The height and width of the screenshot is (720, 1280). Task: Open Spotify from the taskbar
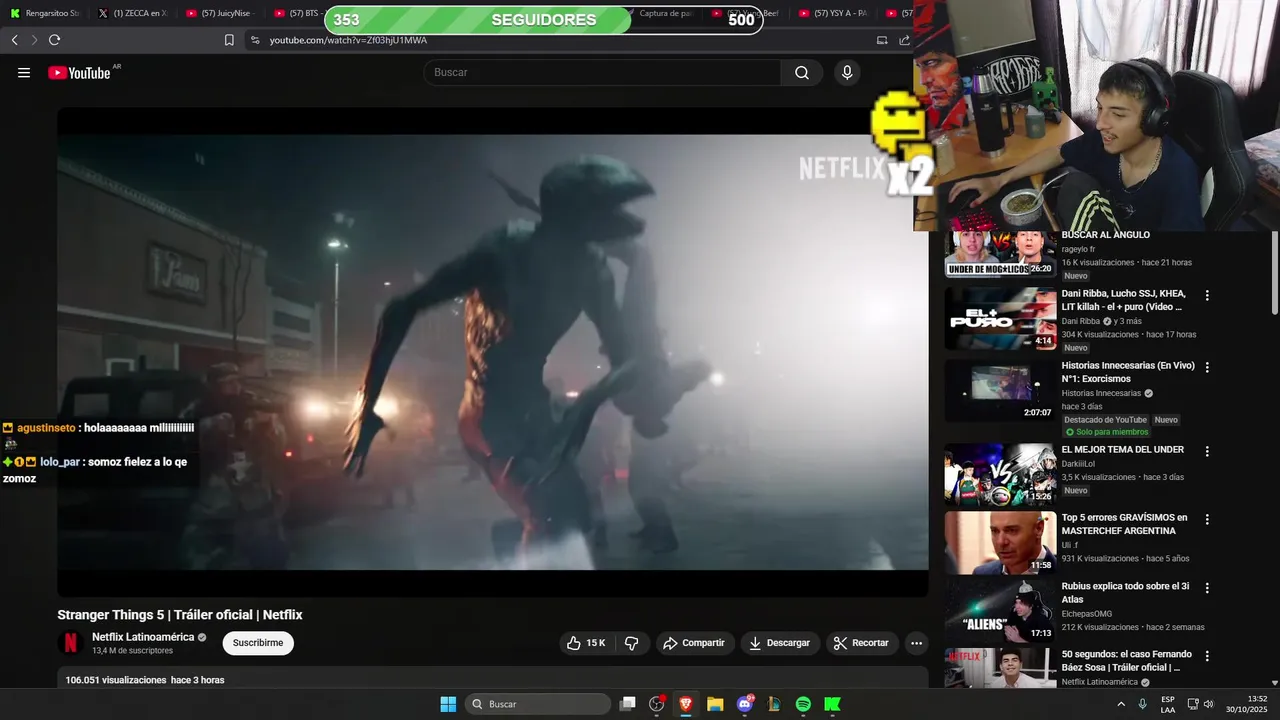(x=803, y=704)
